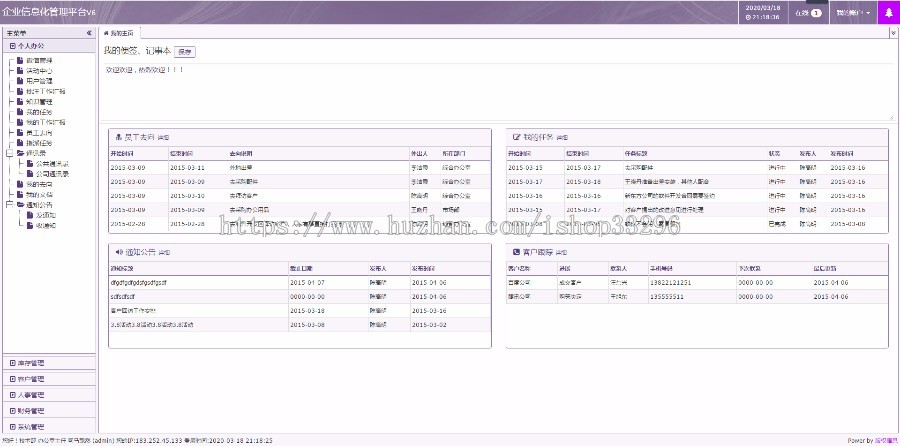Click the home icon on the 我的主页 tab
Viewport: 900px width, 446px height.
[x=106, y=33]
